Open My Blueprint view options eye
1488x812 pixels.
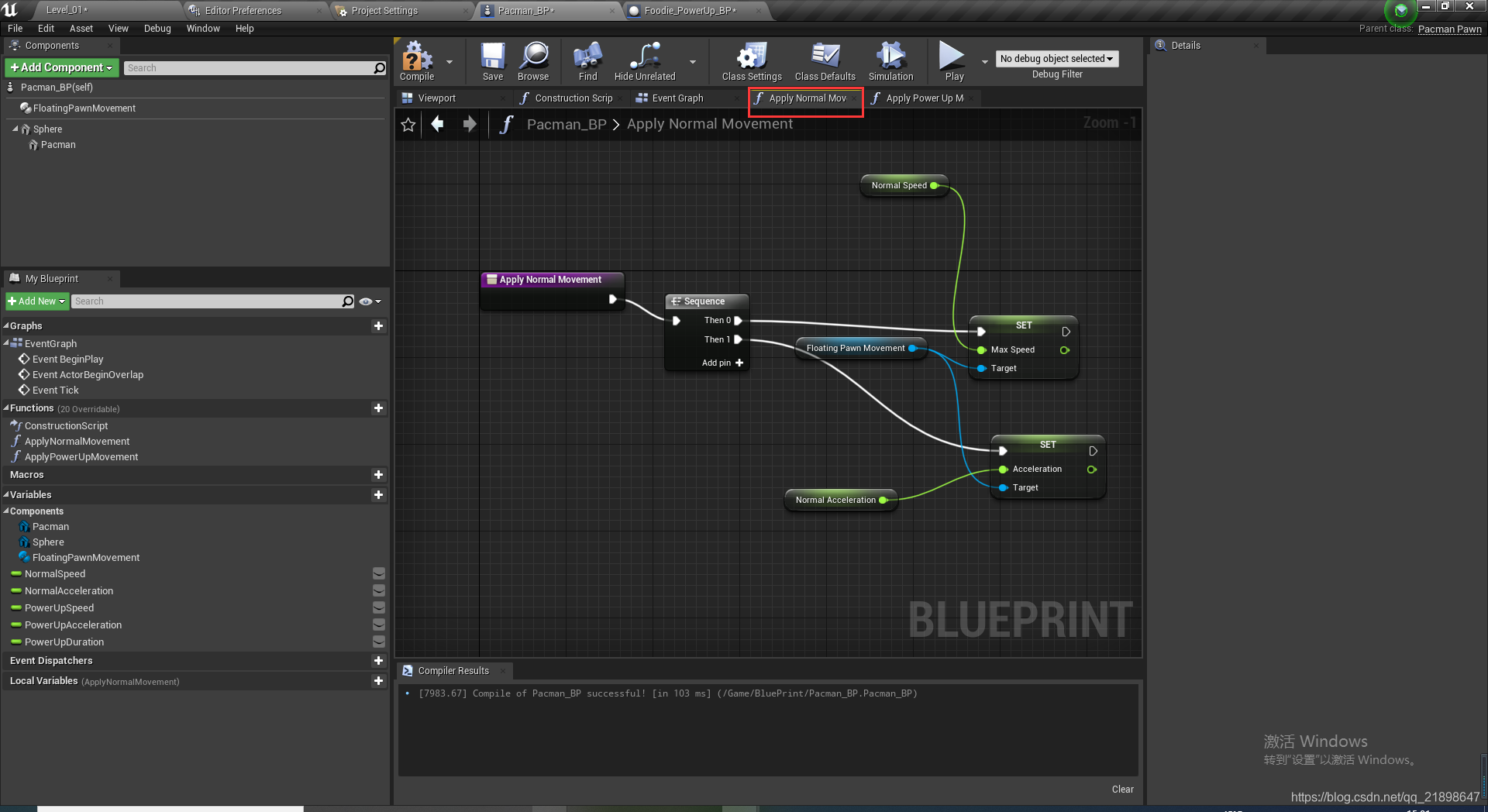(370, 301)
